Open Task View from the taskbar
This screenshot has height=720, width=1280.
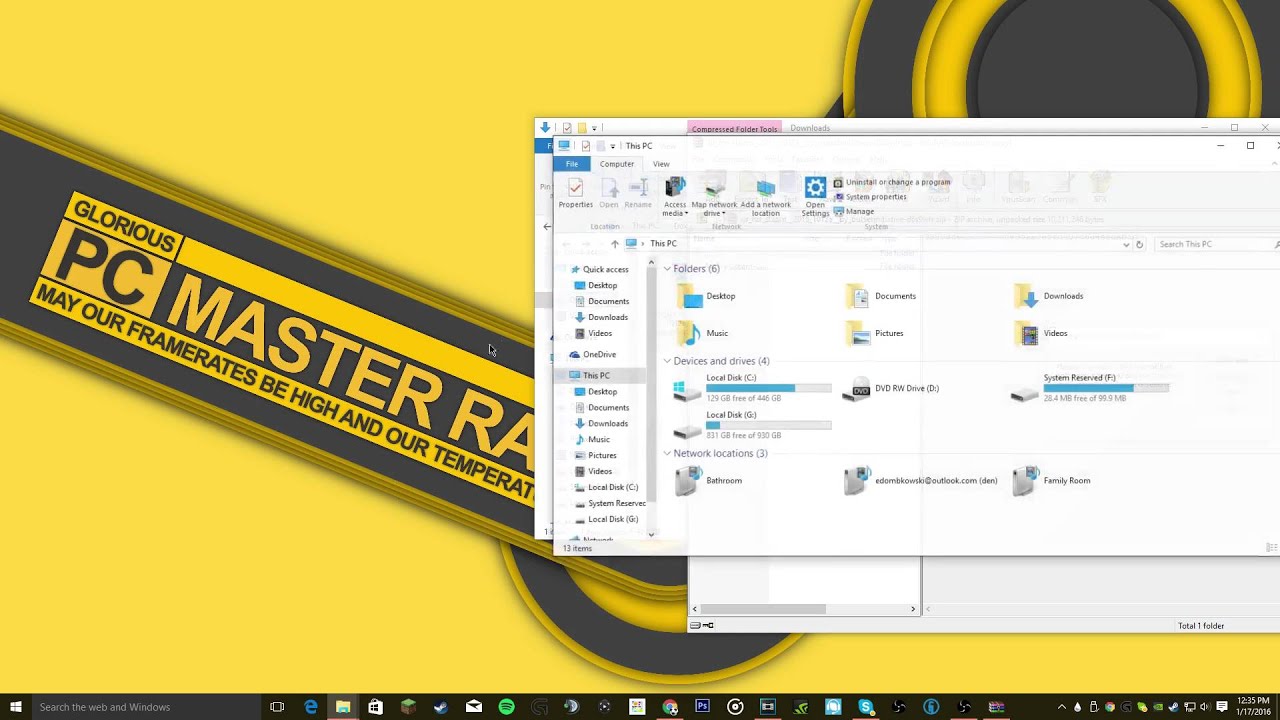click(277, 707)
